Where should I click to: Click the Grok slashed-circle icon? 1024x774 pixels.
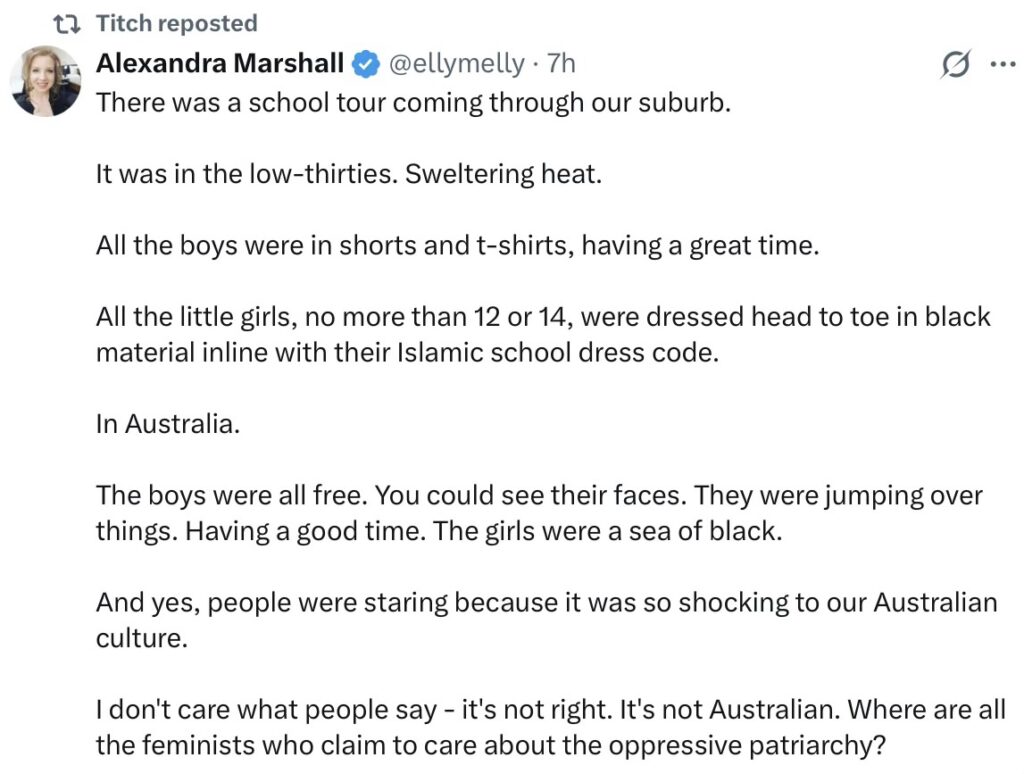(x=956, y=65)
